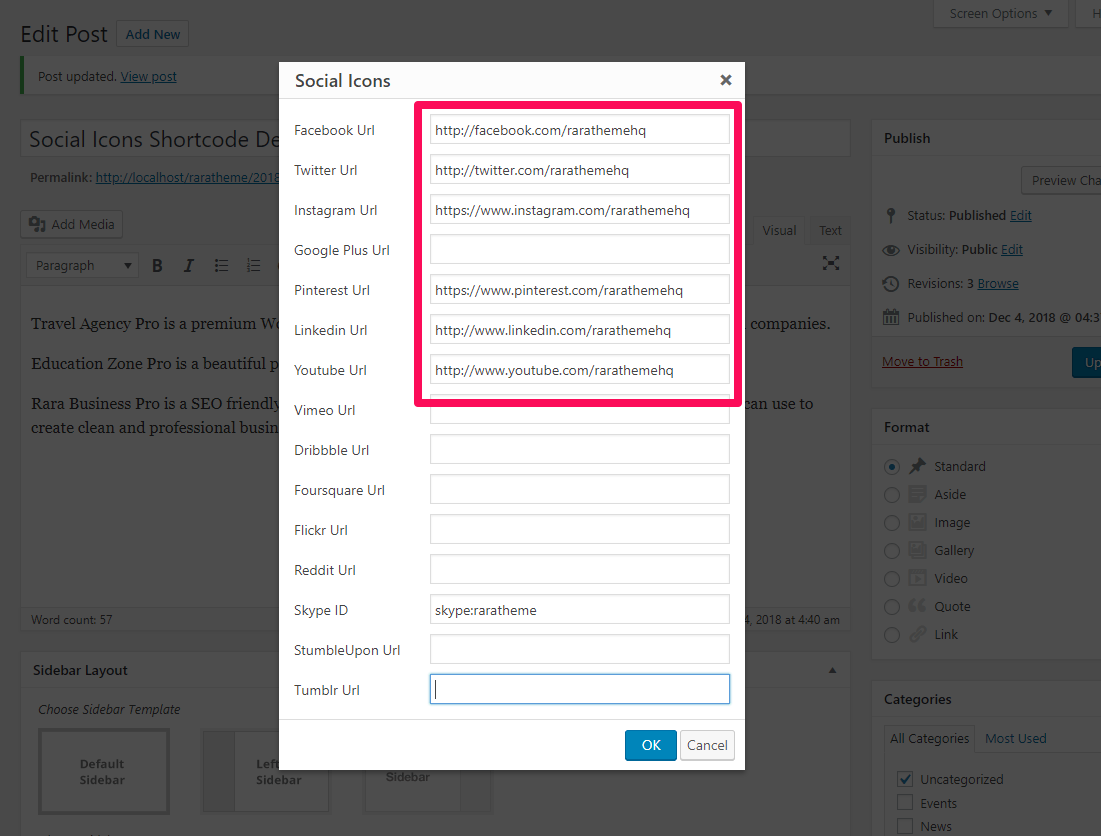
Task: Click the Twitter Url field
Action: (579, 170)
